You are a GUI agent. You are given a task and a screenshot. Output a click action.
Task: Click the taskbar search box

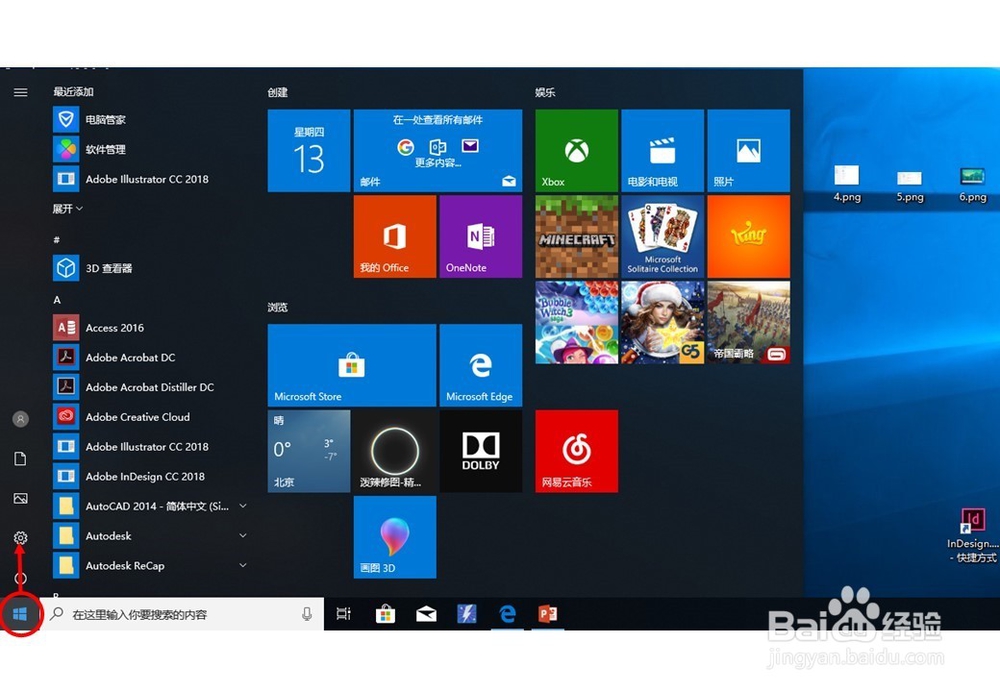[183, 614]
